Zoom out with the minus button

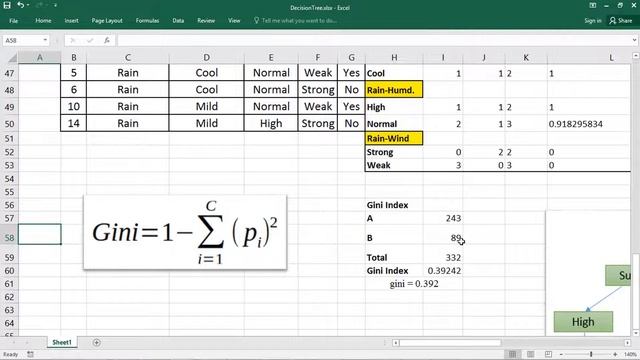[x=561, y=354]
